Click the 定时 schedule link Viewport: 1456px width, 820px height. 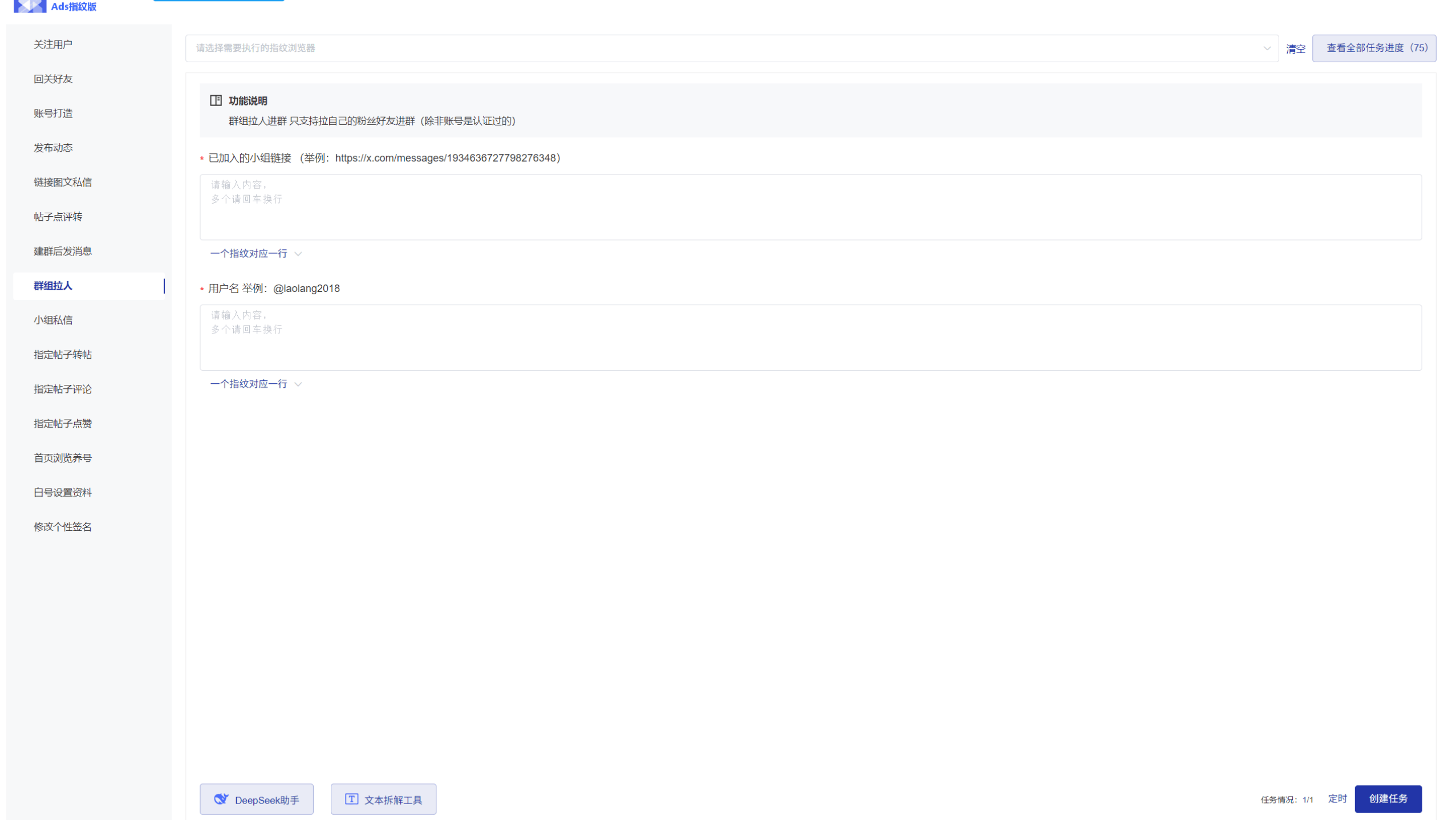coord(1337,799)
